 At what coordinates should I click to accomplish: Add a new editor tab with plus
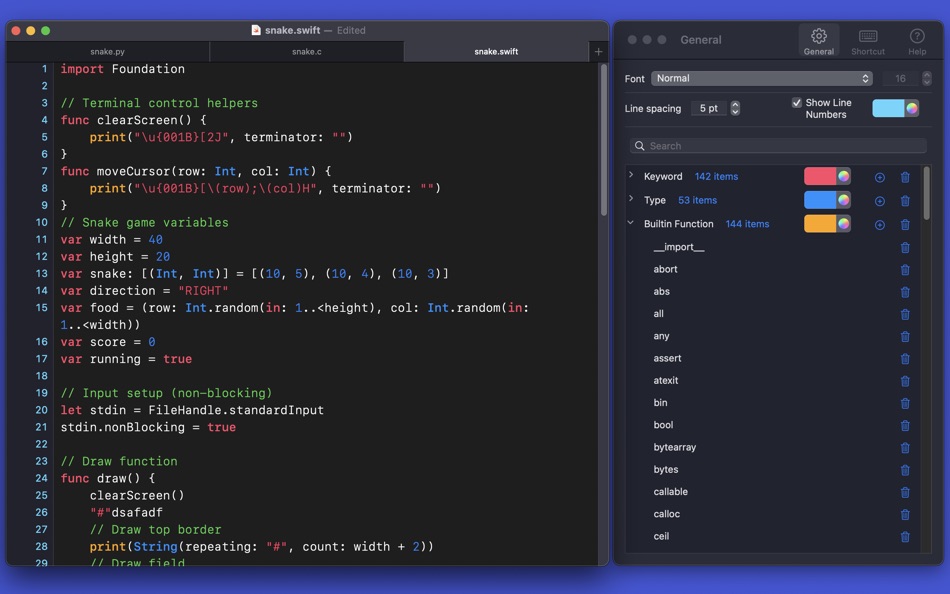click(x=598, y=52)
